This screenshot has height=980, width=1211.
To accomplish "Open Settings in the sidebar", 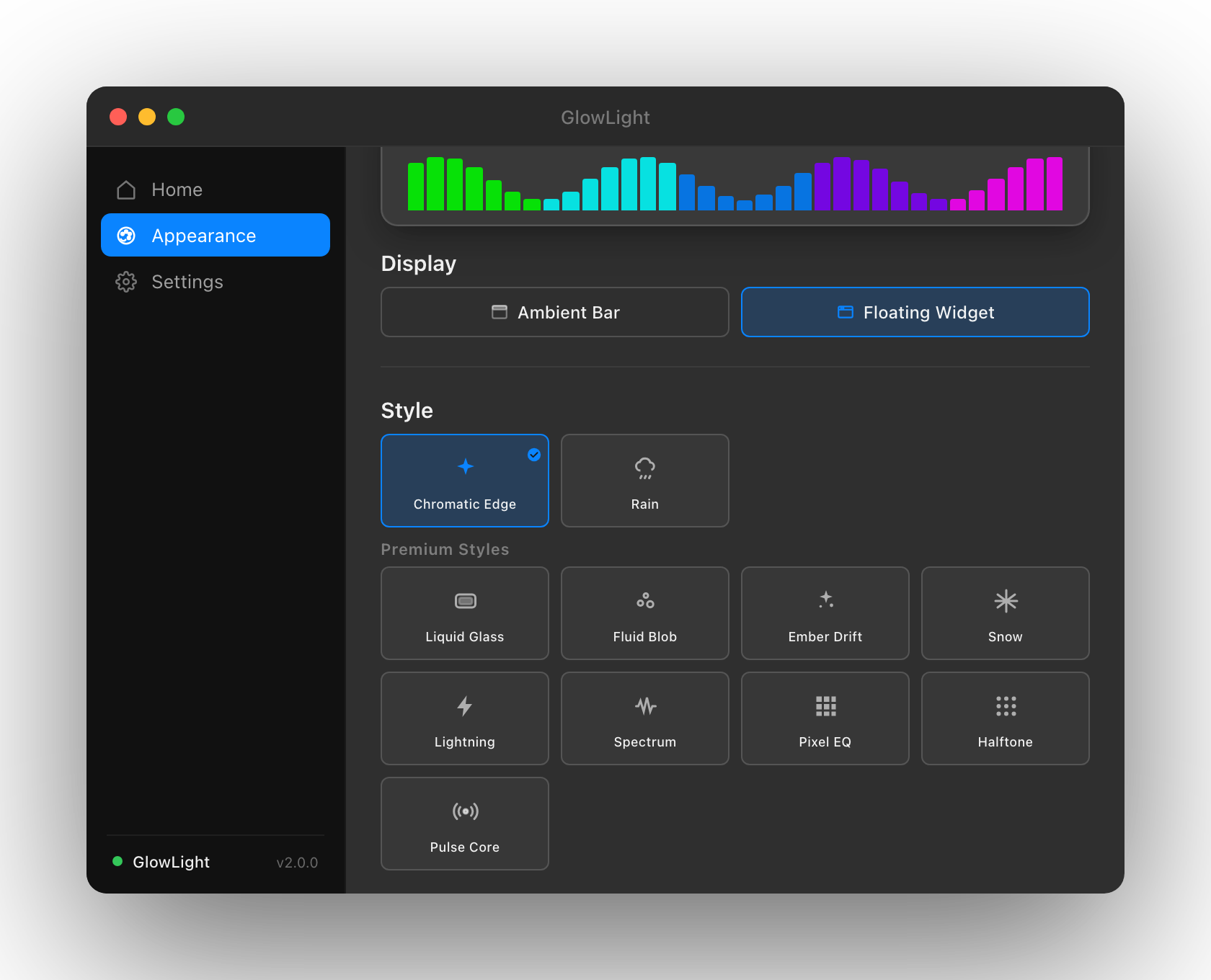I will click(216, 281).
